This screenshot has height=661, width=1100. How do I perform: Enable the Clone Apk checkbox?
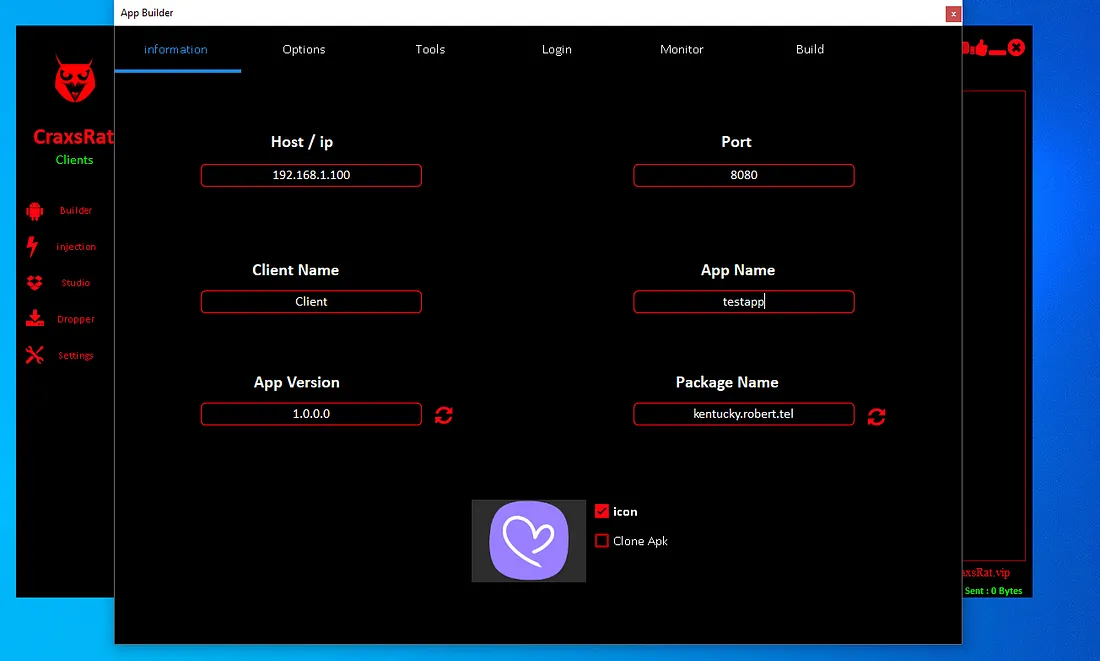click(602, 541)
